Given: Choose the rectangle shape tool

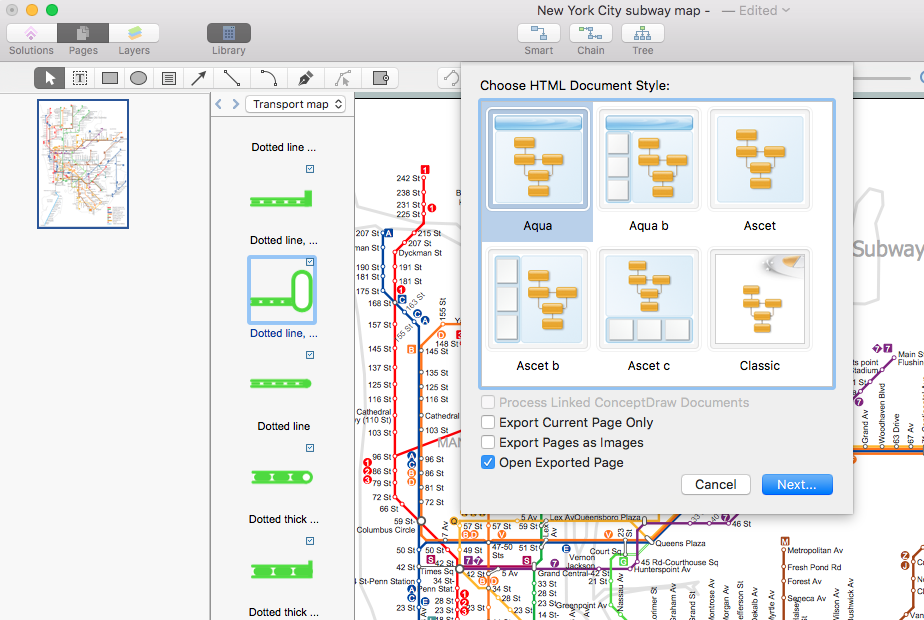Looking at the screenshot, I should tap(110, 78).
